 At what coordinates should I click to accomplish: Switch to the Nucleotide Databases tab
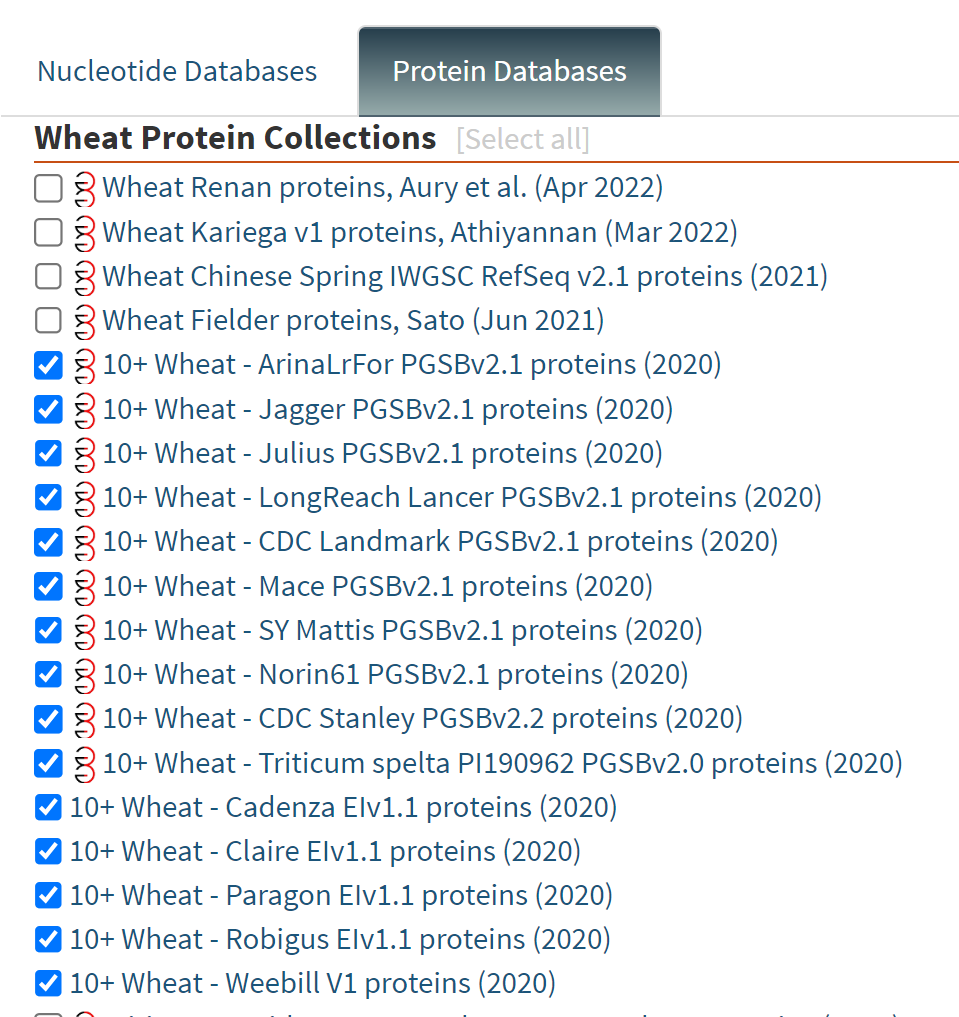pyautogui.click(x=177, y=72)
